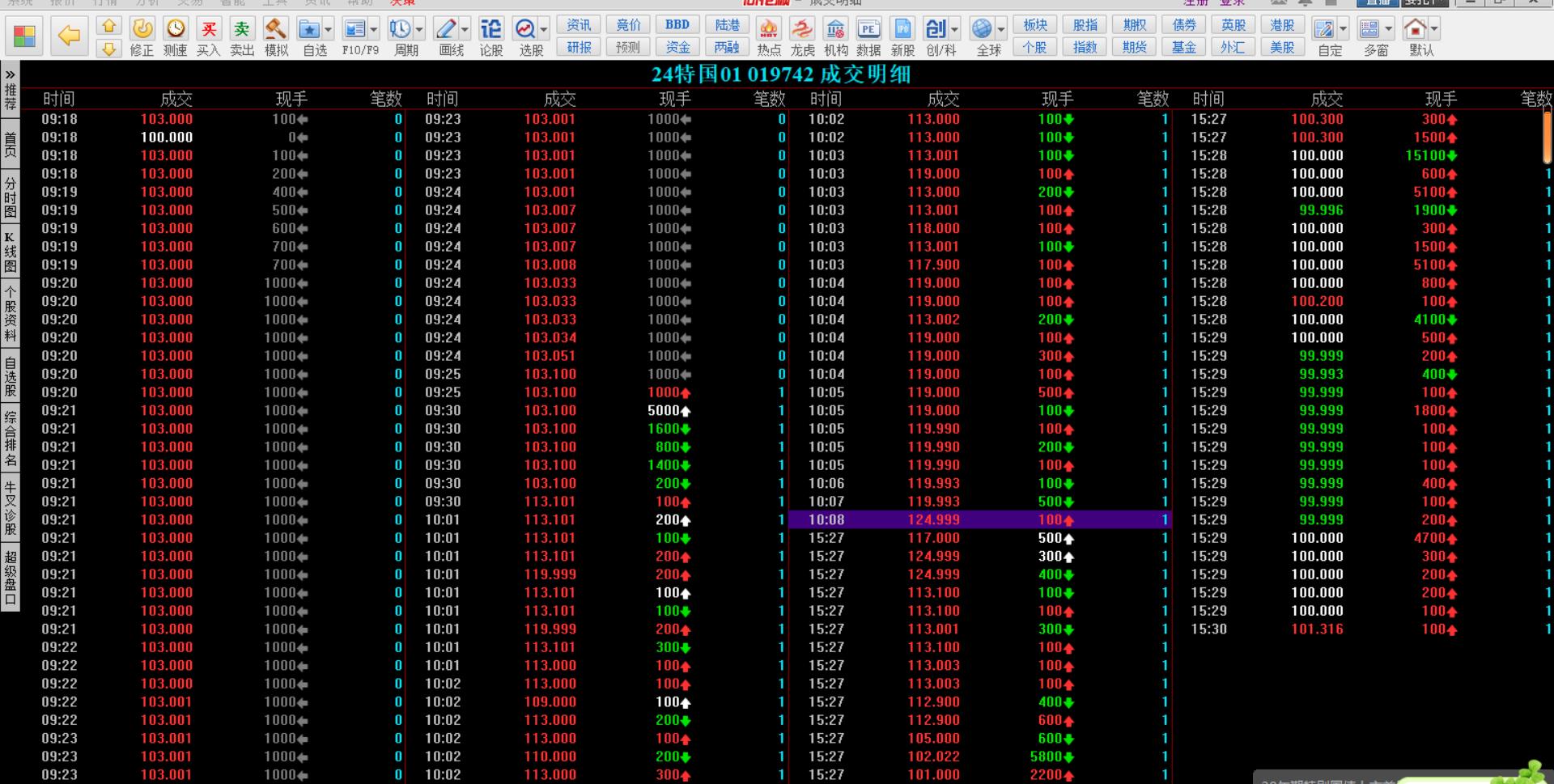The width and height of the screenshot is (1554, 784).
Task: Switch to the 分时图 sidebar tab
Action: [10, 198]
